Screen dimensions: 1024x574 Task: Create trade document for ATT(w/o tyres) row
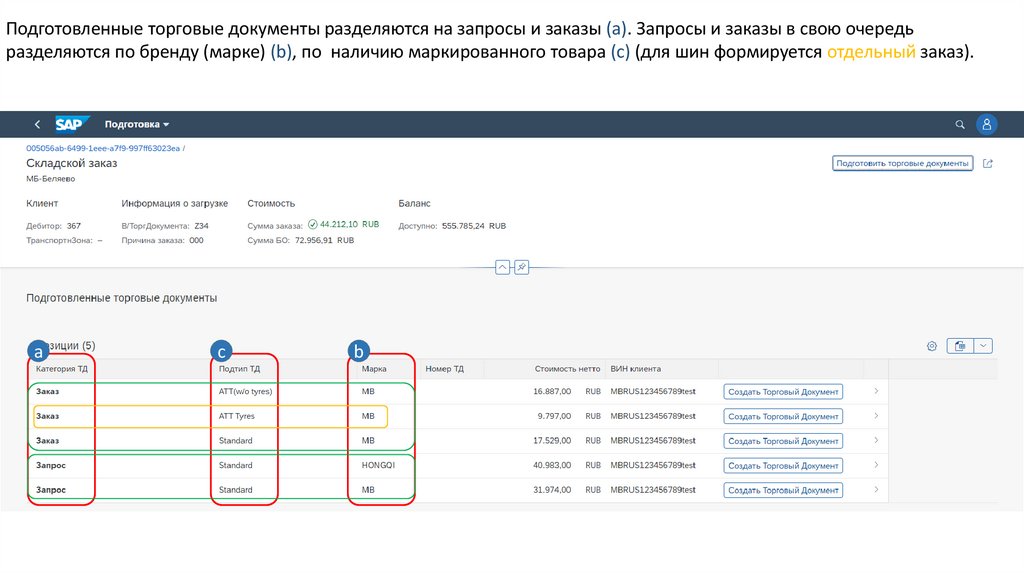[783, 392]
